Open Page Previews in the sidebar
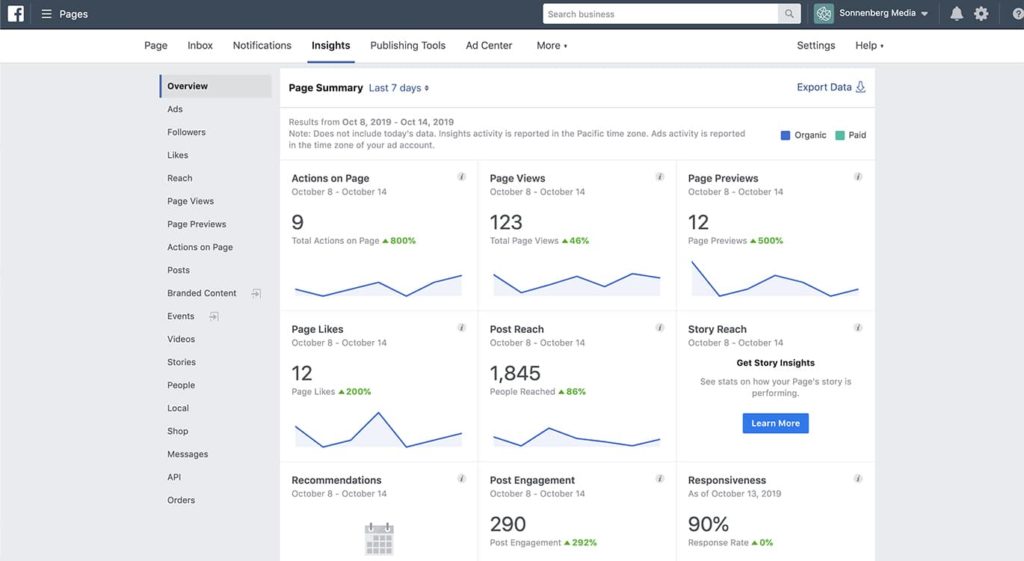Screen dimensions: 1024x561 coord(197,224)
